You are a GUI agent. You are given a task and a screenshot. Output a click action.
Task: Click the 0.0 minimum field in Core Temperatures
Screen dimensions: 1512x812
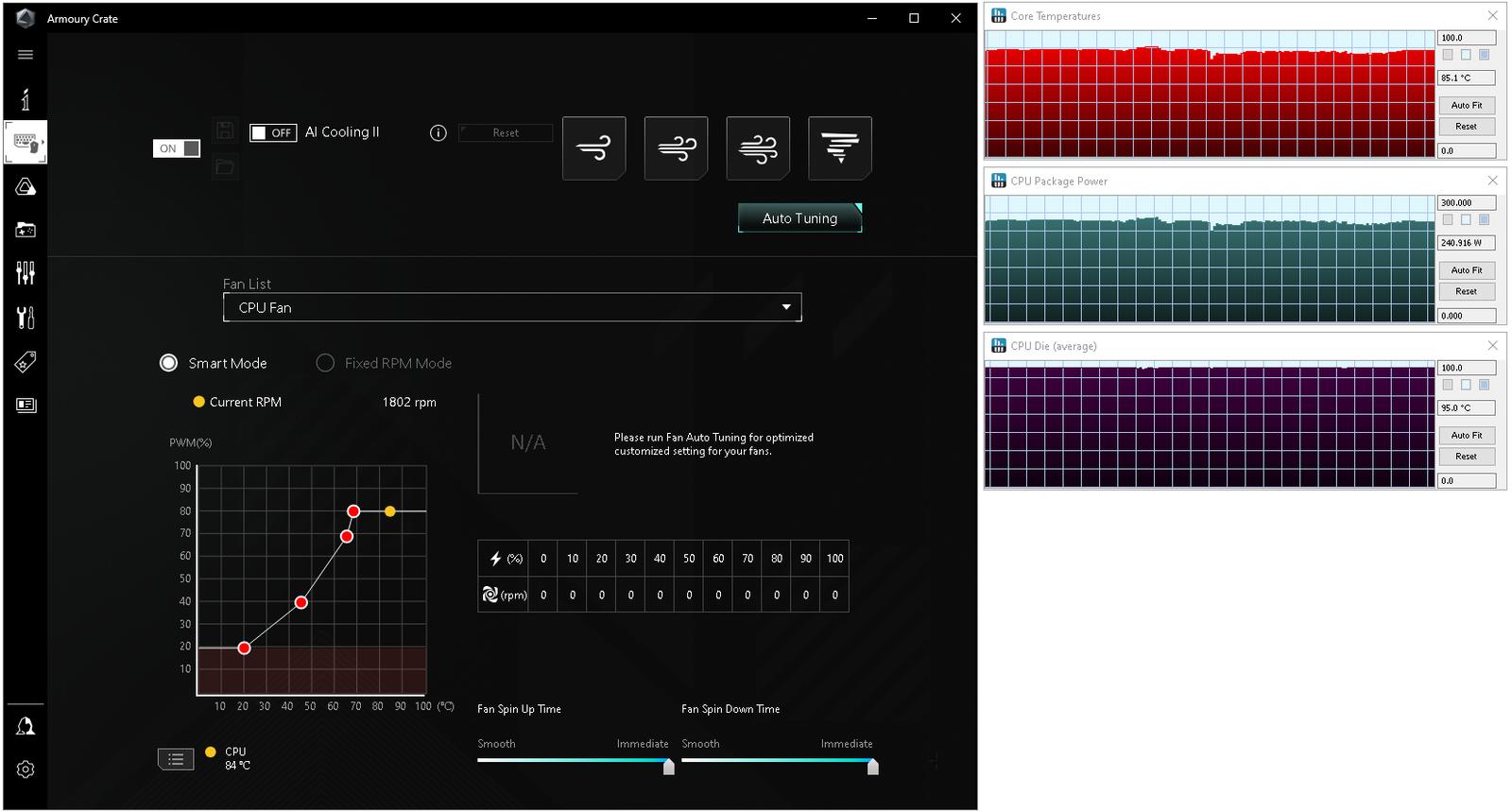point(1467,150)
